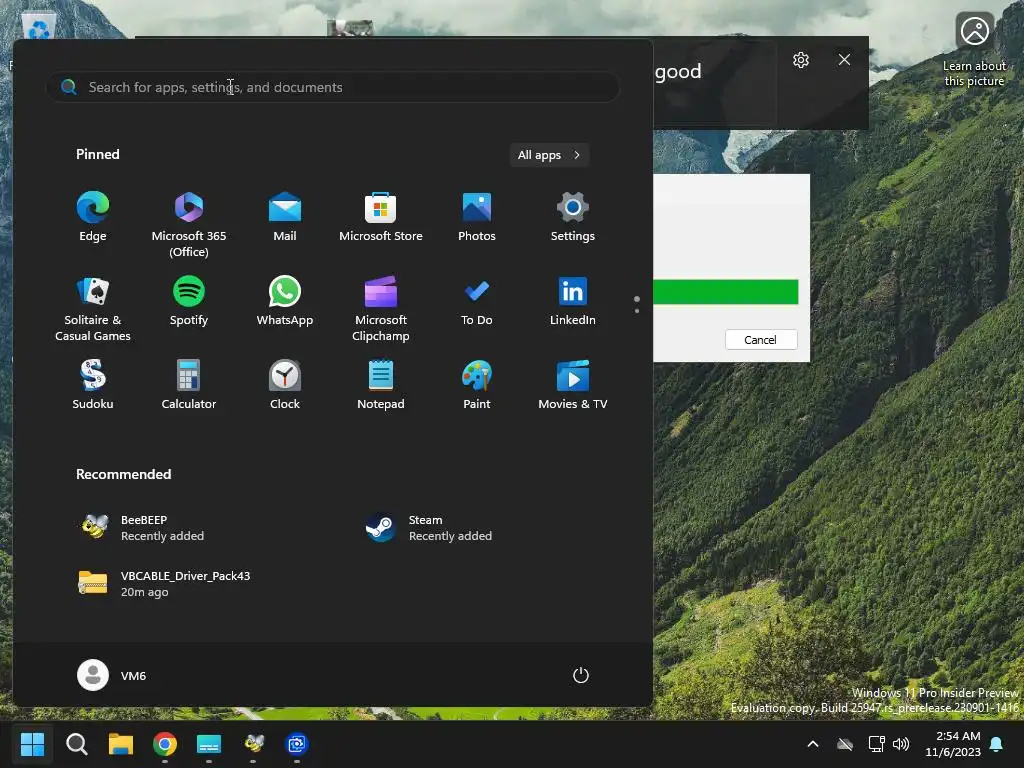Viewport: 1024px width, 768px height.
Task: Open the gear settings in background window
Action: pyautogui.click(x=801, y=60)
